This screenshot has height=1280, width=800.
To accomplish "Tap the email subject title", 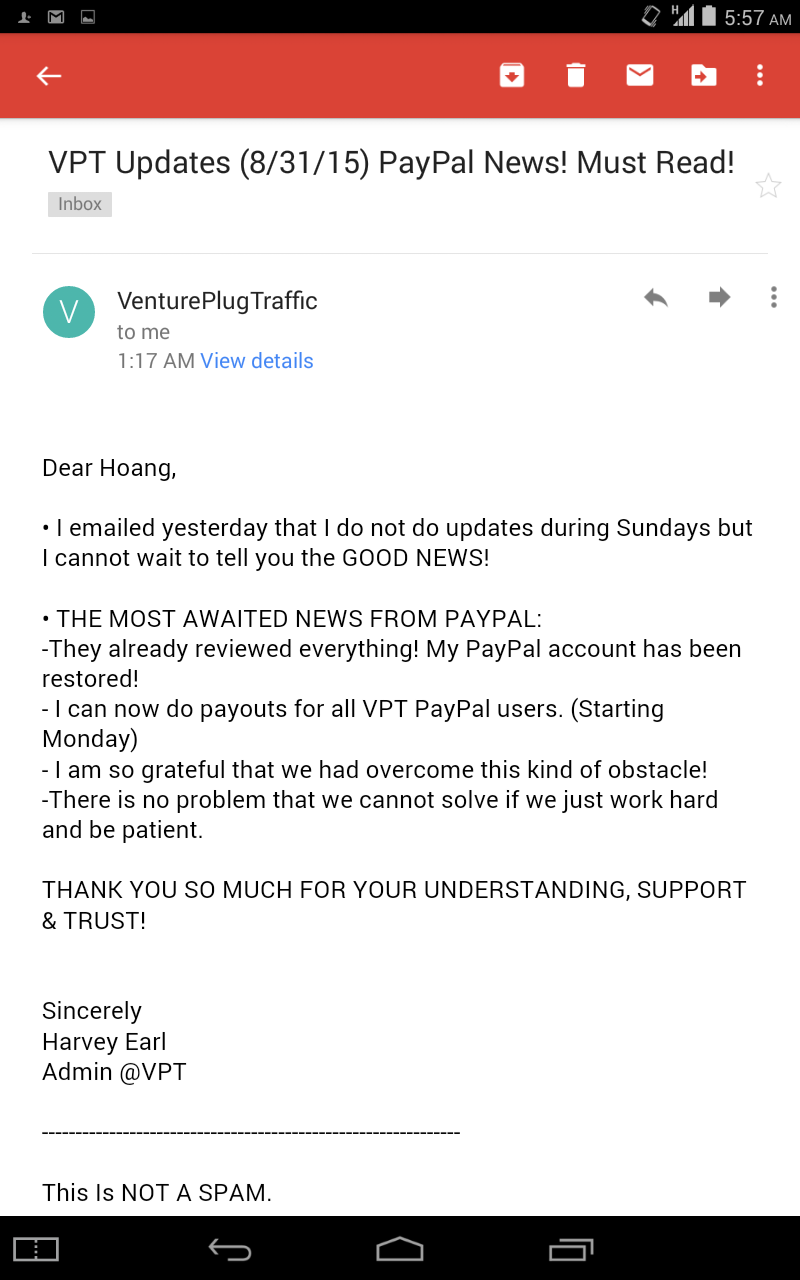I will [392, 162].
